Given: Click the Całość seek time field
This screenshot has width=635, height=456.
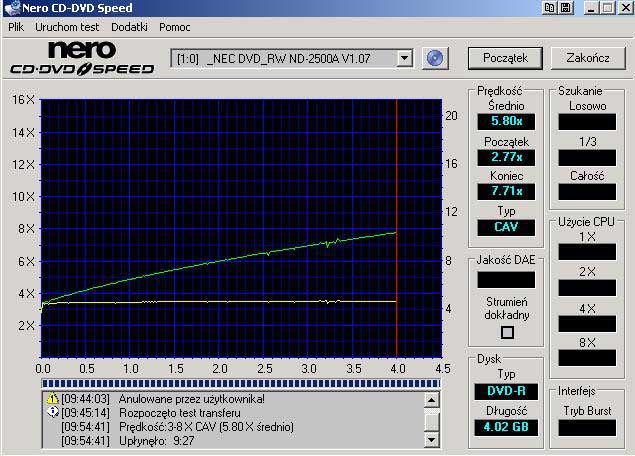Looking at the screenshot, I should point(587,192).
